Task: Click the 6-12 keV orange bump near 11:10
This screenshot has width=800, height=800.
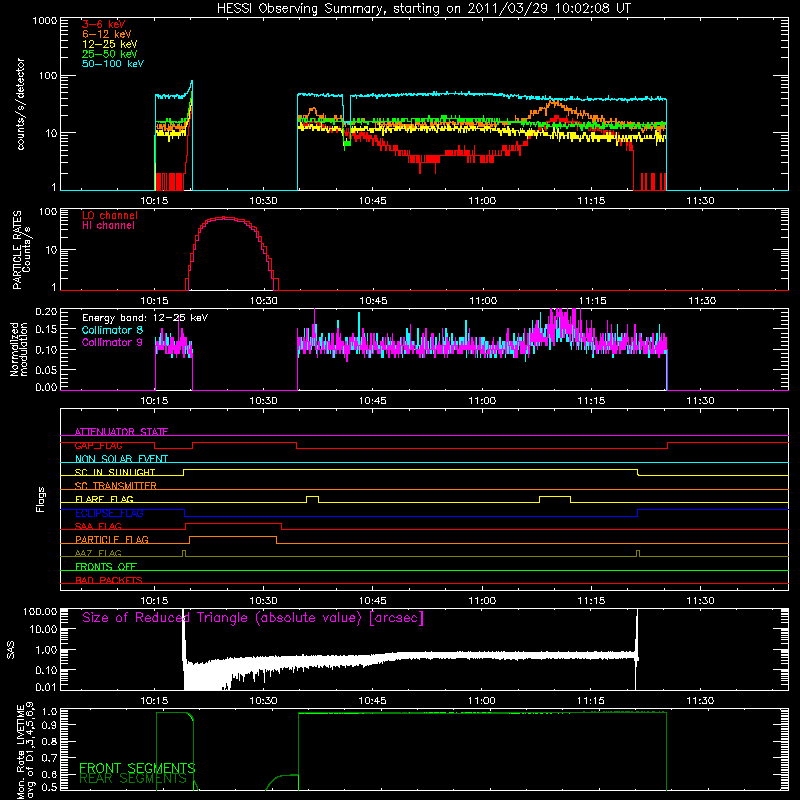Action: point(555,104)
